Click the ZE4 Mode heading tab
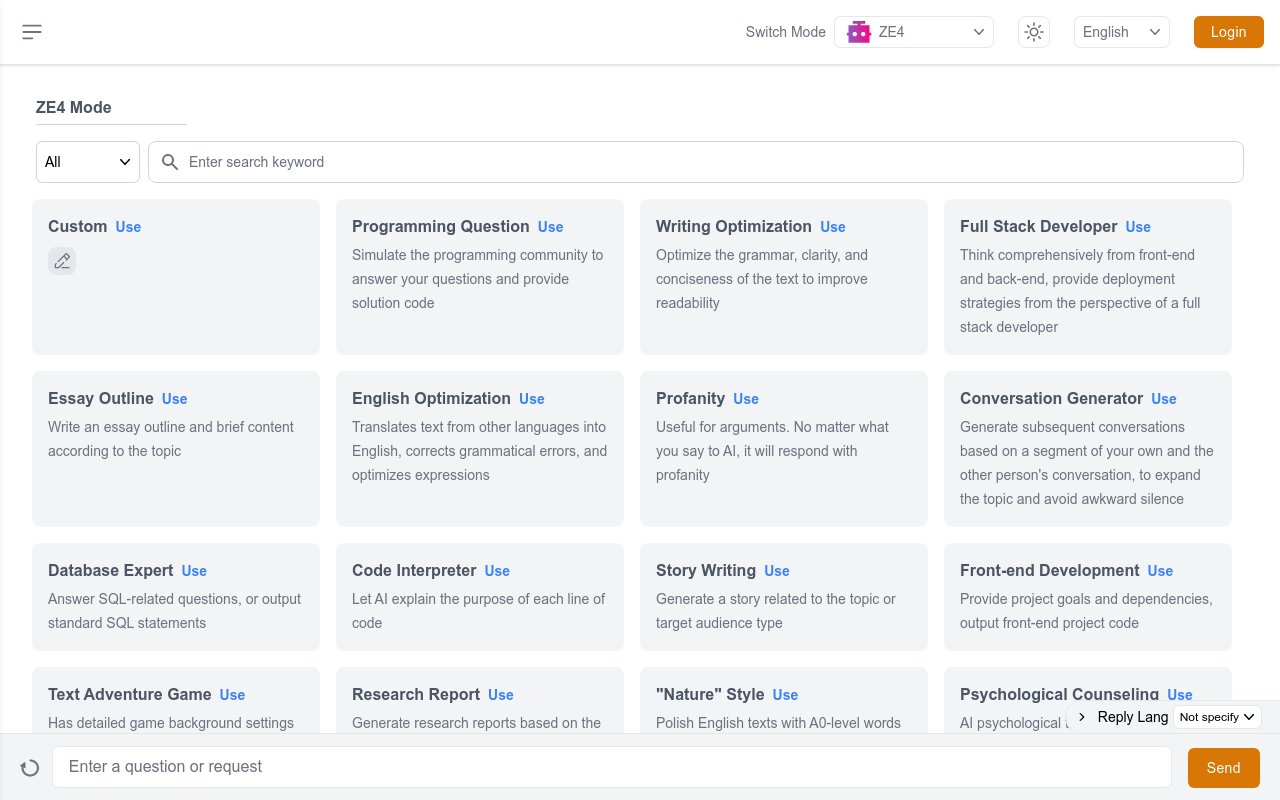The image size is (1280, 800). click(x=74, y=107)
